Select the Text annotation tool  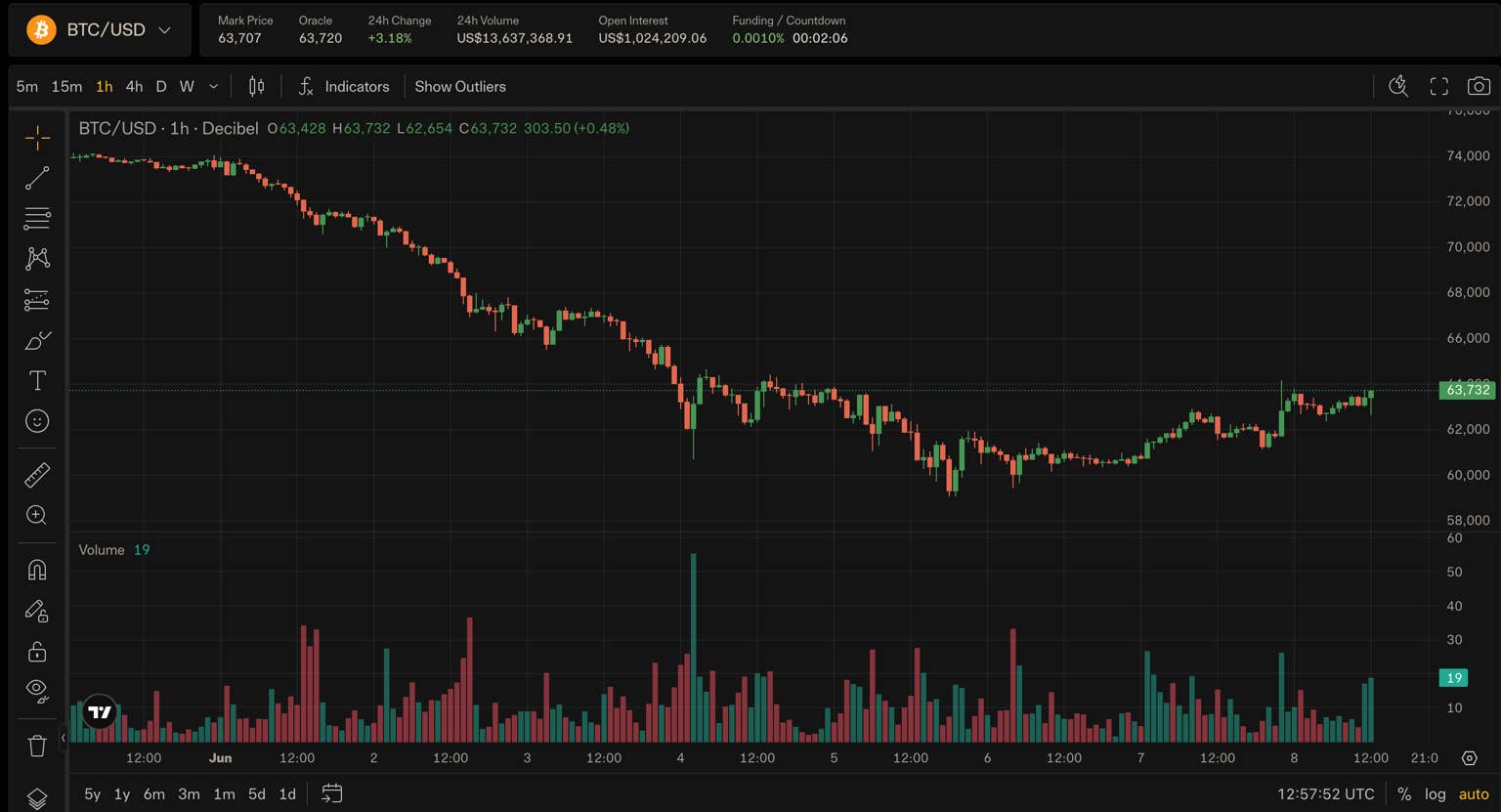point(37,380)
